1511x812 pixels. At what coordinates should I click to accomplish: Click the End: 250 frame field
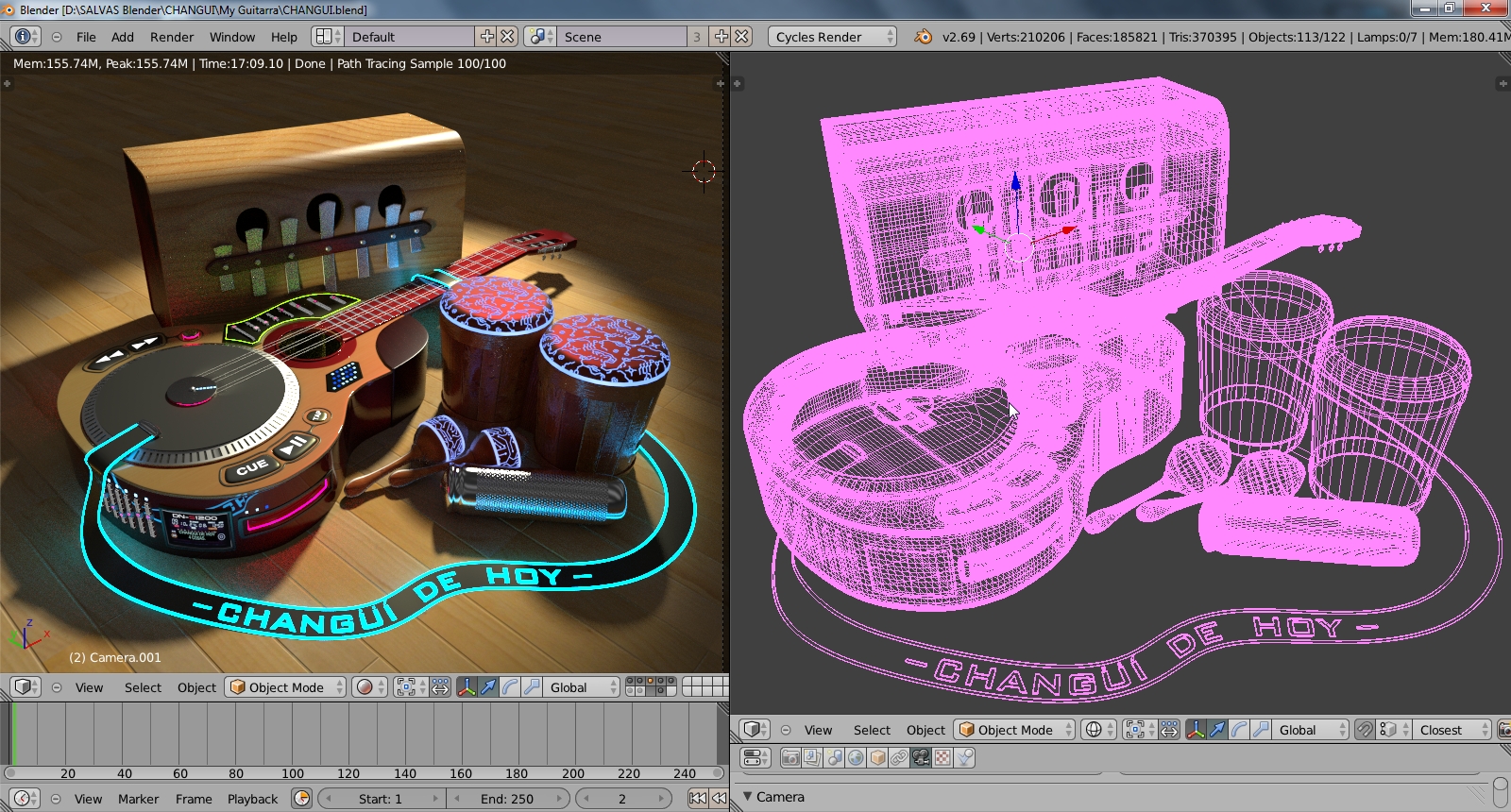click(x=507, y=799)
